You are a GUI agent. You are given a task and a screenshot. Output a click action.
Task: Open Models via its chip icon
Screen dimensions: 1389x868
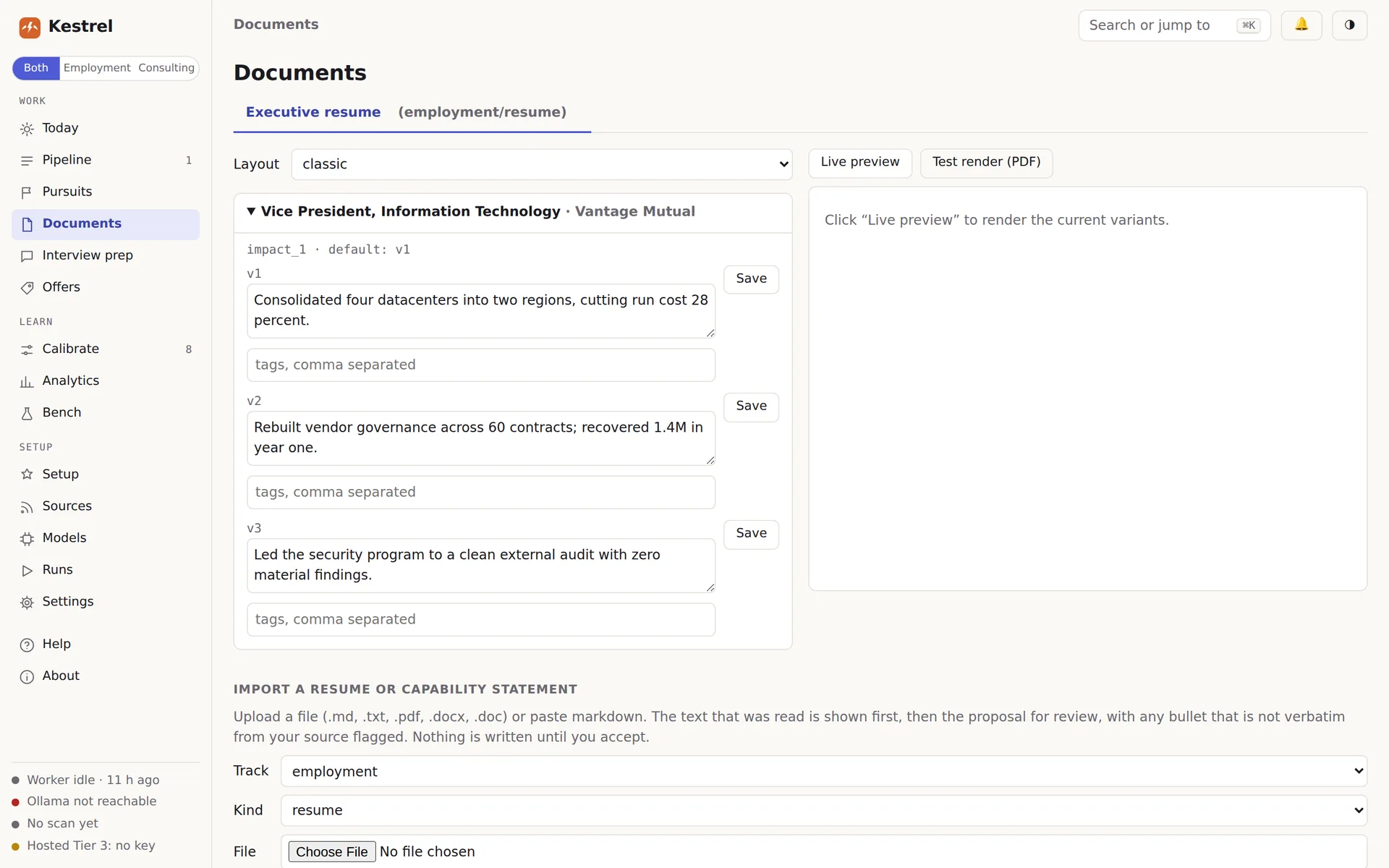coord(27,539)
